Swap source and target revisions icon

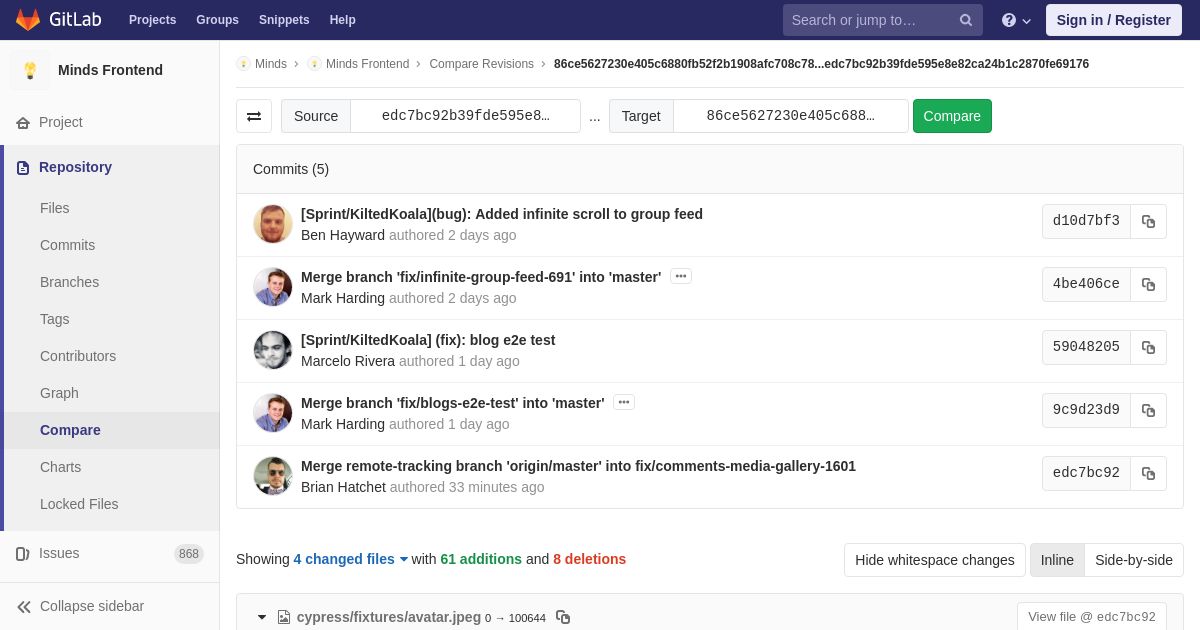(254, 116)
